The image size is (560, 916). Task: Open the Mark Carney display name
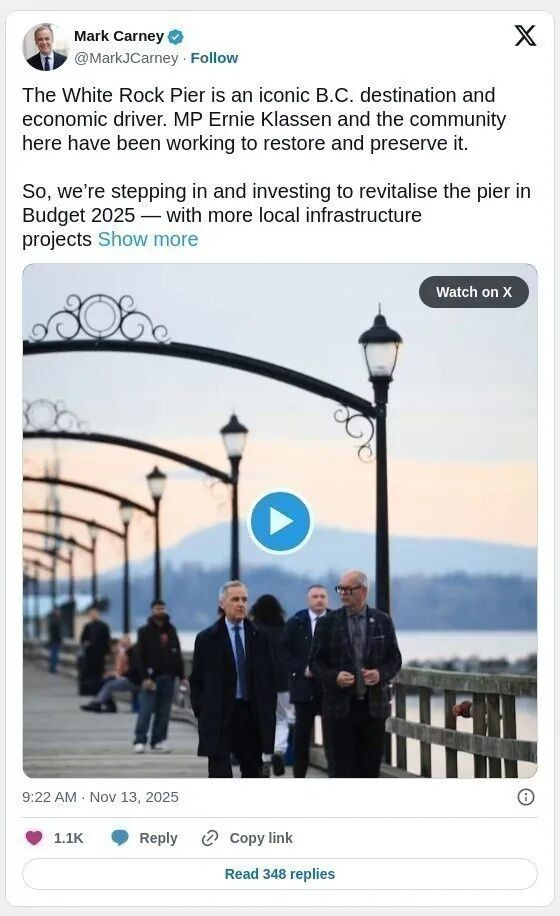coord(119,36)
